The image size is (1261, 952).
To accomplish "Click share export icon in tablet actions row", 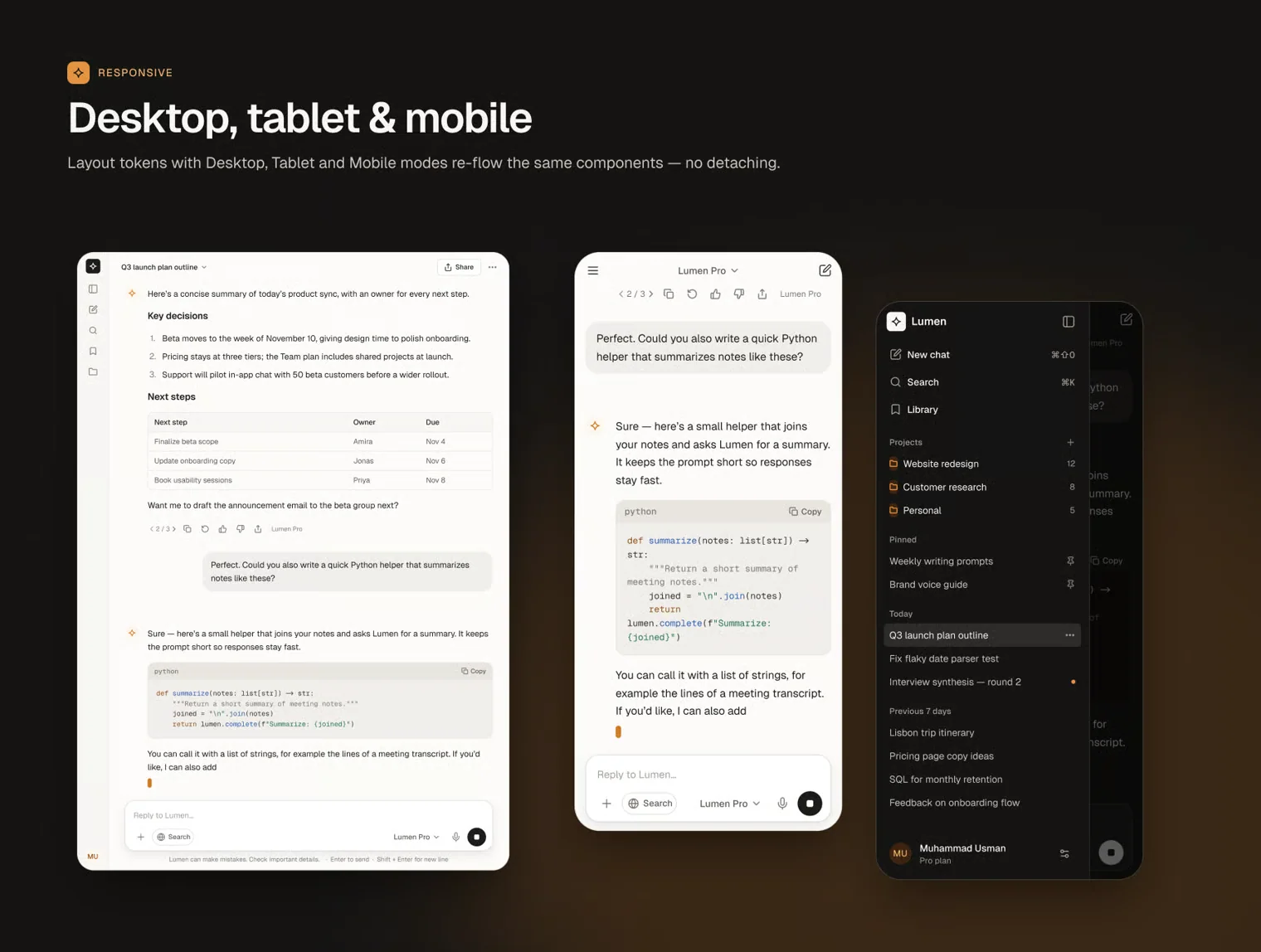I will (x=762, y=294).
